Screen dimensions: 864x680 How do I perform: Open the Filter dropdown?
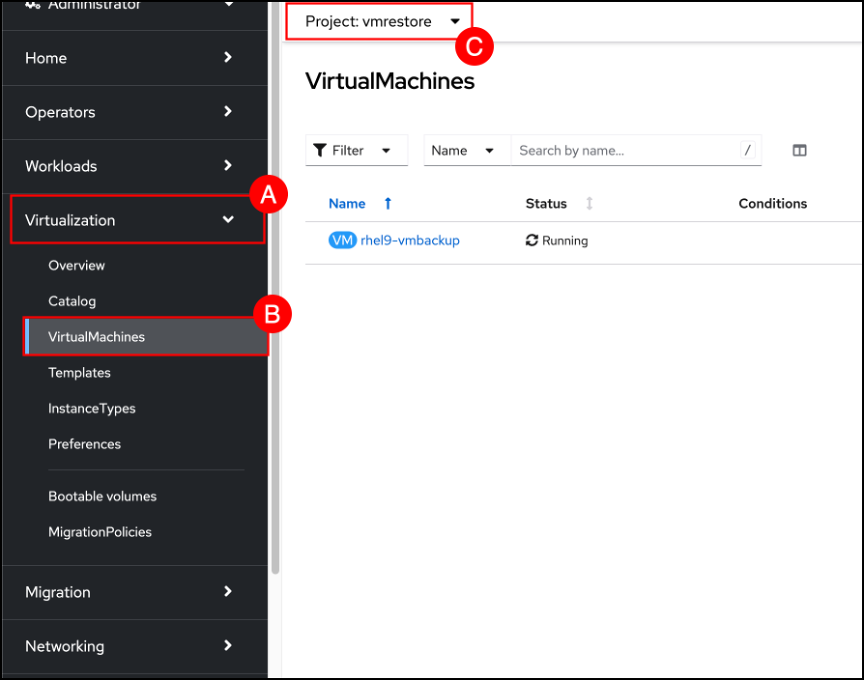click(356, 150)
